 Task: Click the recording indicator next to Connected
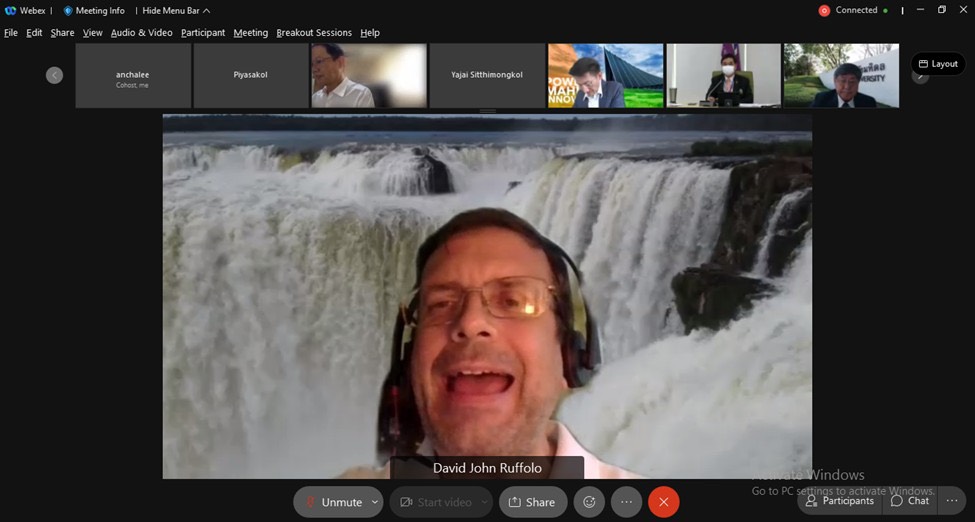tap(824, 10)
